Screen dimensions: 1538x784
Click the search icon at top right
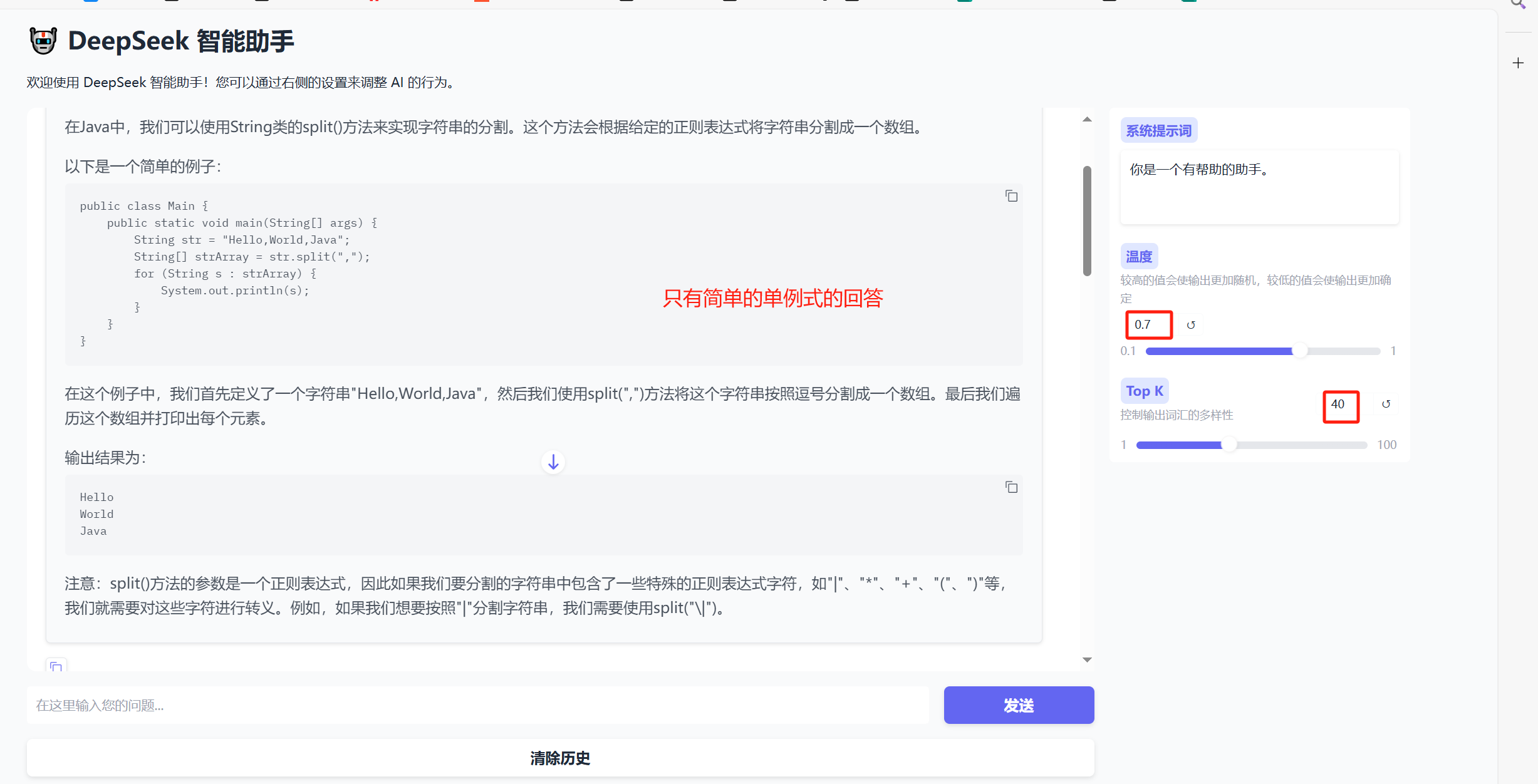(1518, 4)
